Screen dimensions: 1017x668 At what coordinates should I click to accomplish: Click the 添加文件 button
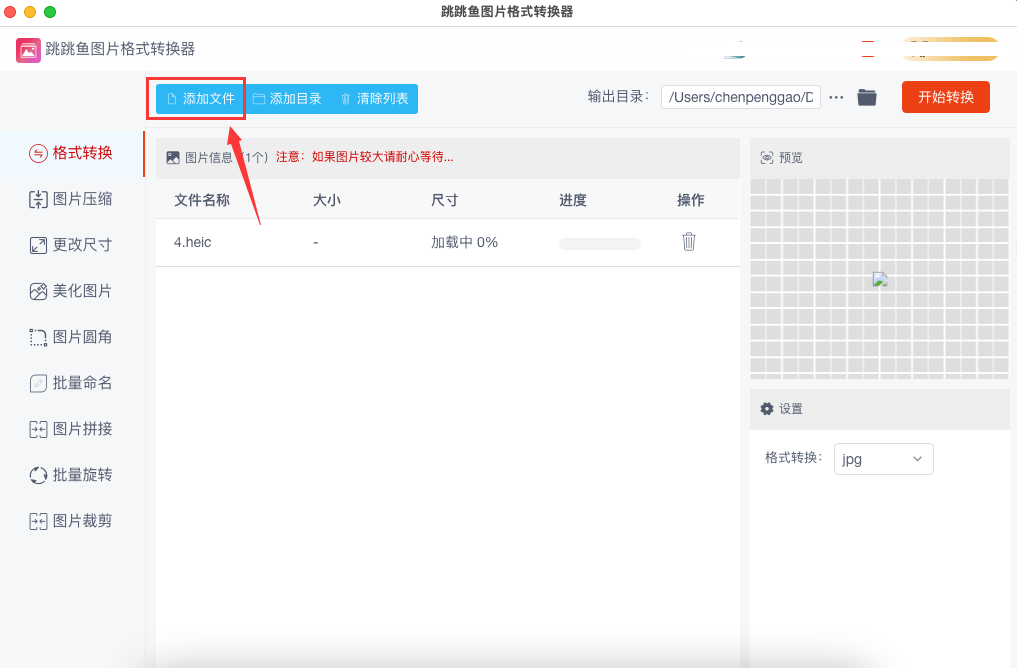click(200, 99)
